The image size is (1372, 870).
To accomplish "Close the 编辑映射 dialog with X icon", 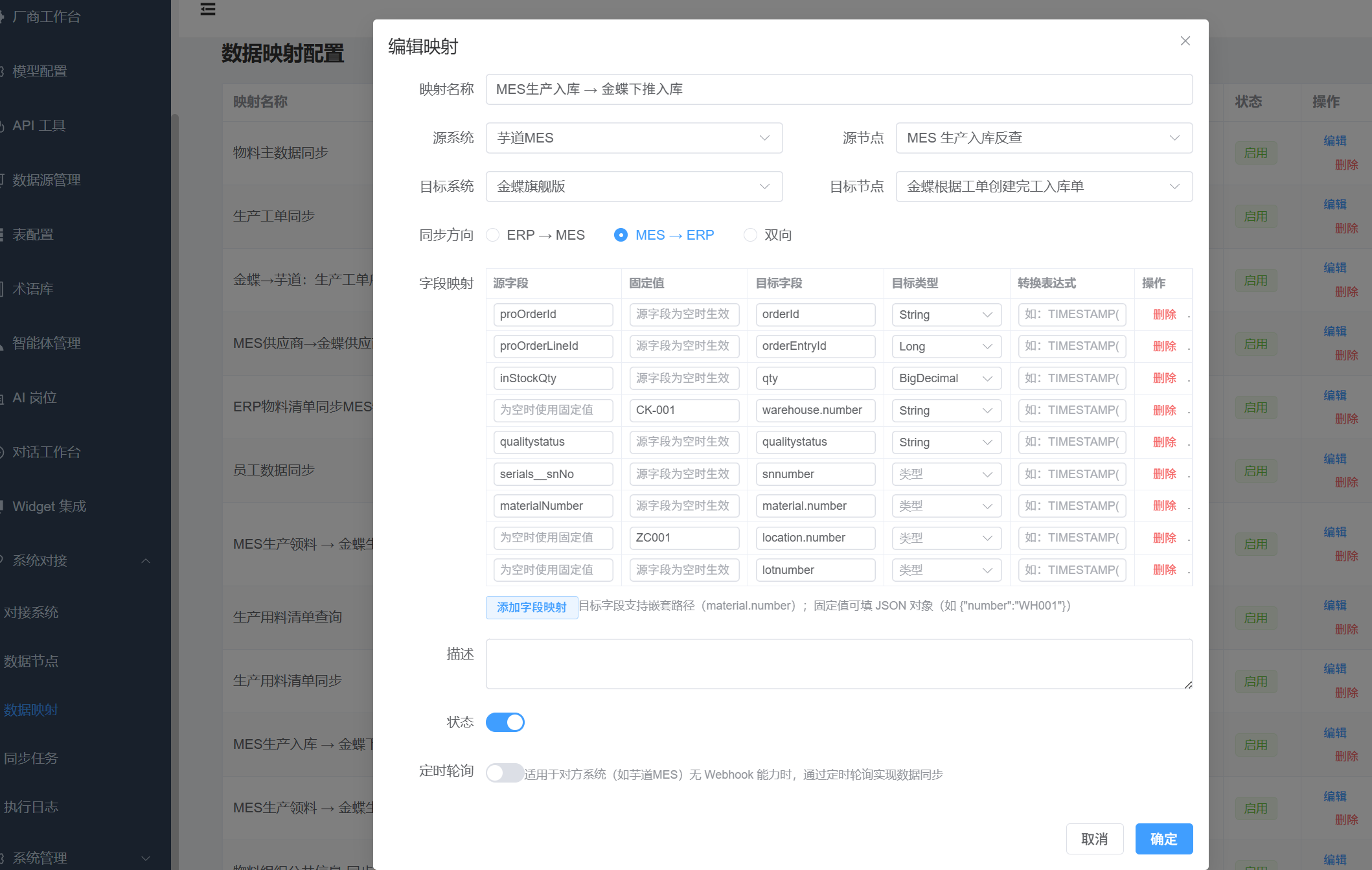I will click(x=1185, y=41).
